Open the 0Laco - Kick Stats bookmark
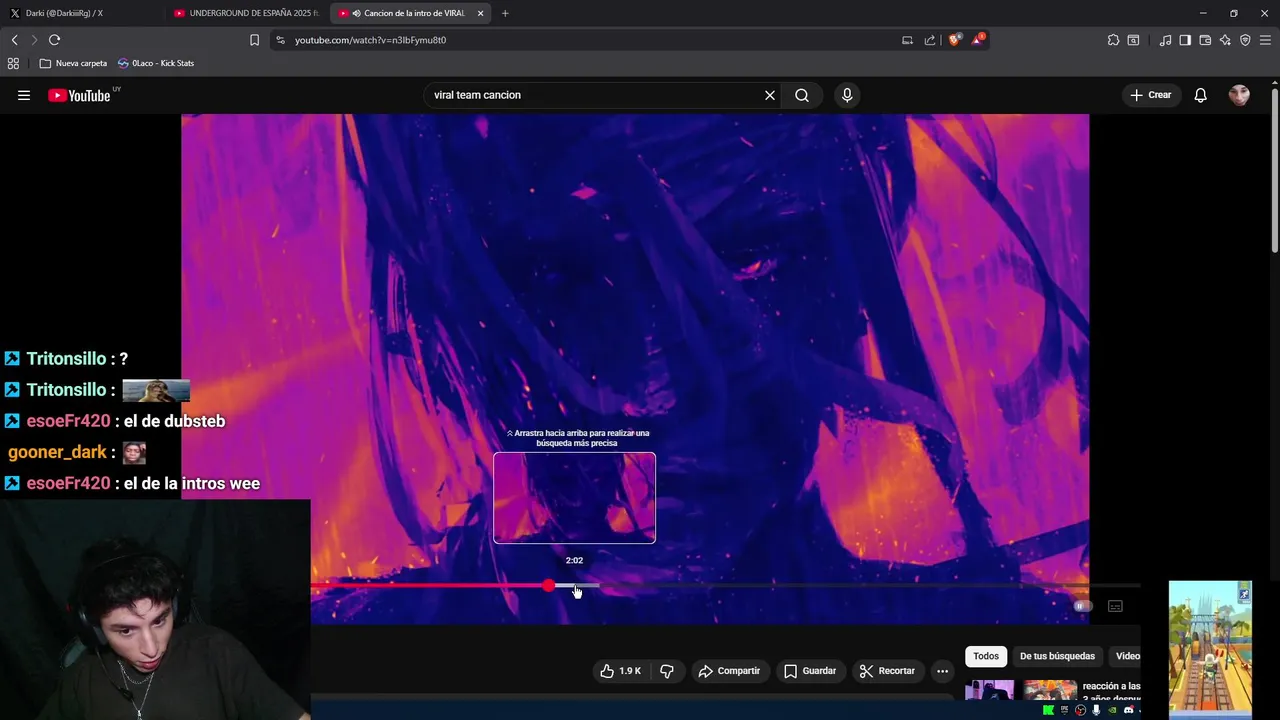 pos(155,63)
